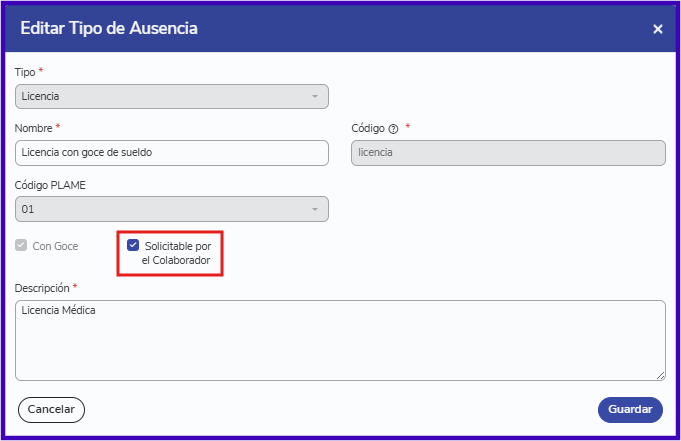Click the help icon beside Código
The image size is (681, 441).
(x=393, y=129)
